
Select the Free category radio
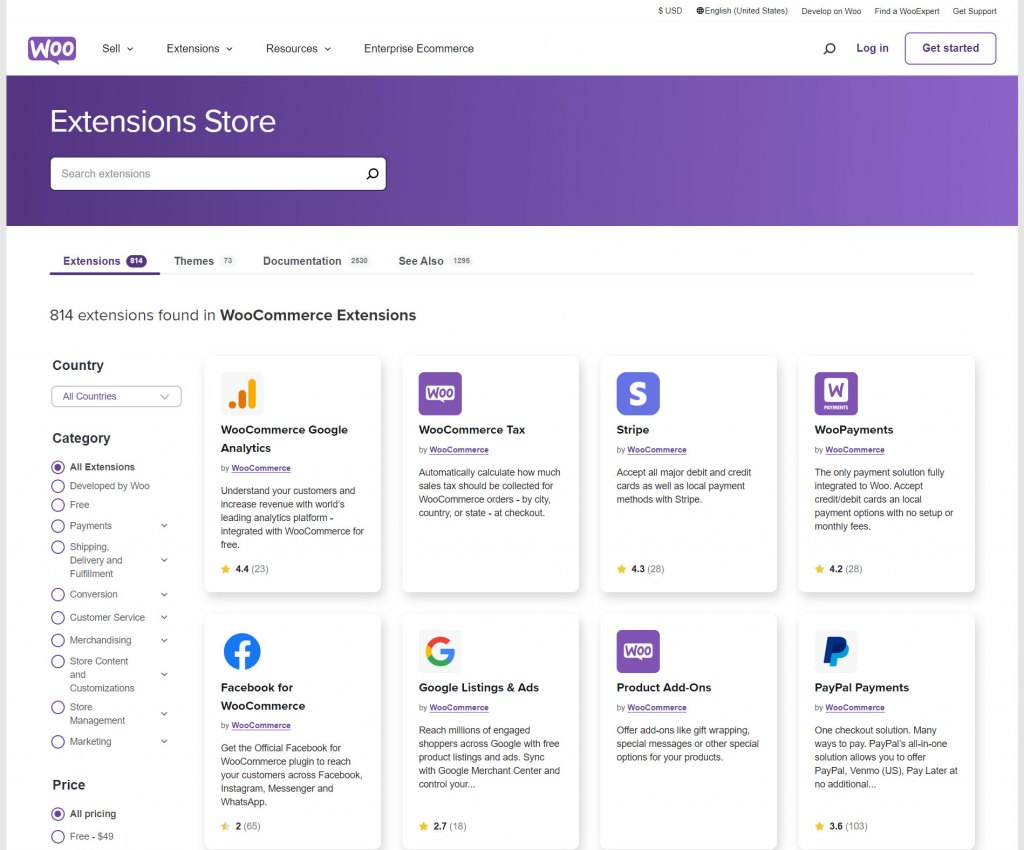pyautogui.click(x=58, y=505)
